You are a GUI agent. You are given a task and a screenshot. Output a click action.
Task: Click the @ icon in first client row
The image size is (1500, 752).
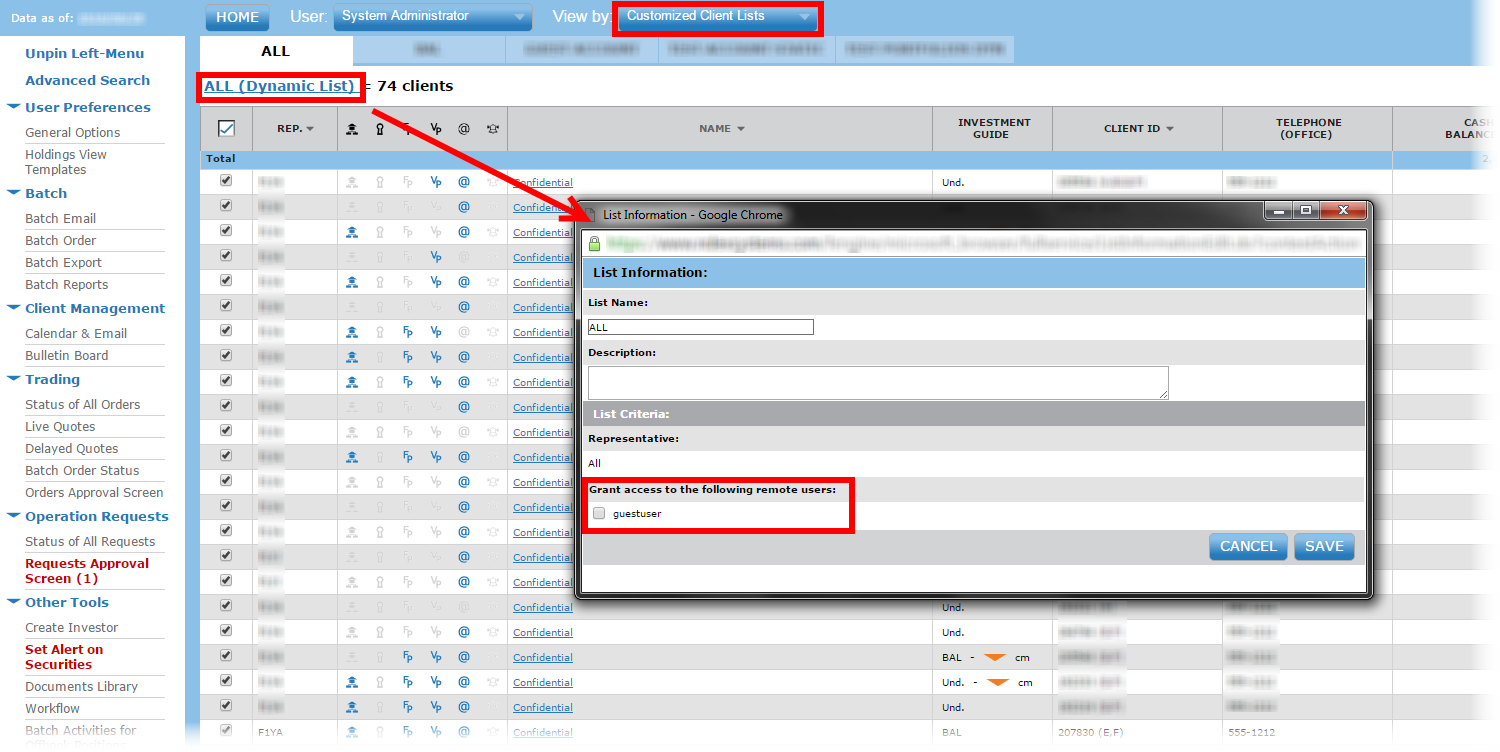[464, 182]
